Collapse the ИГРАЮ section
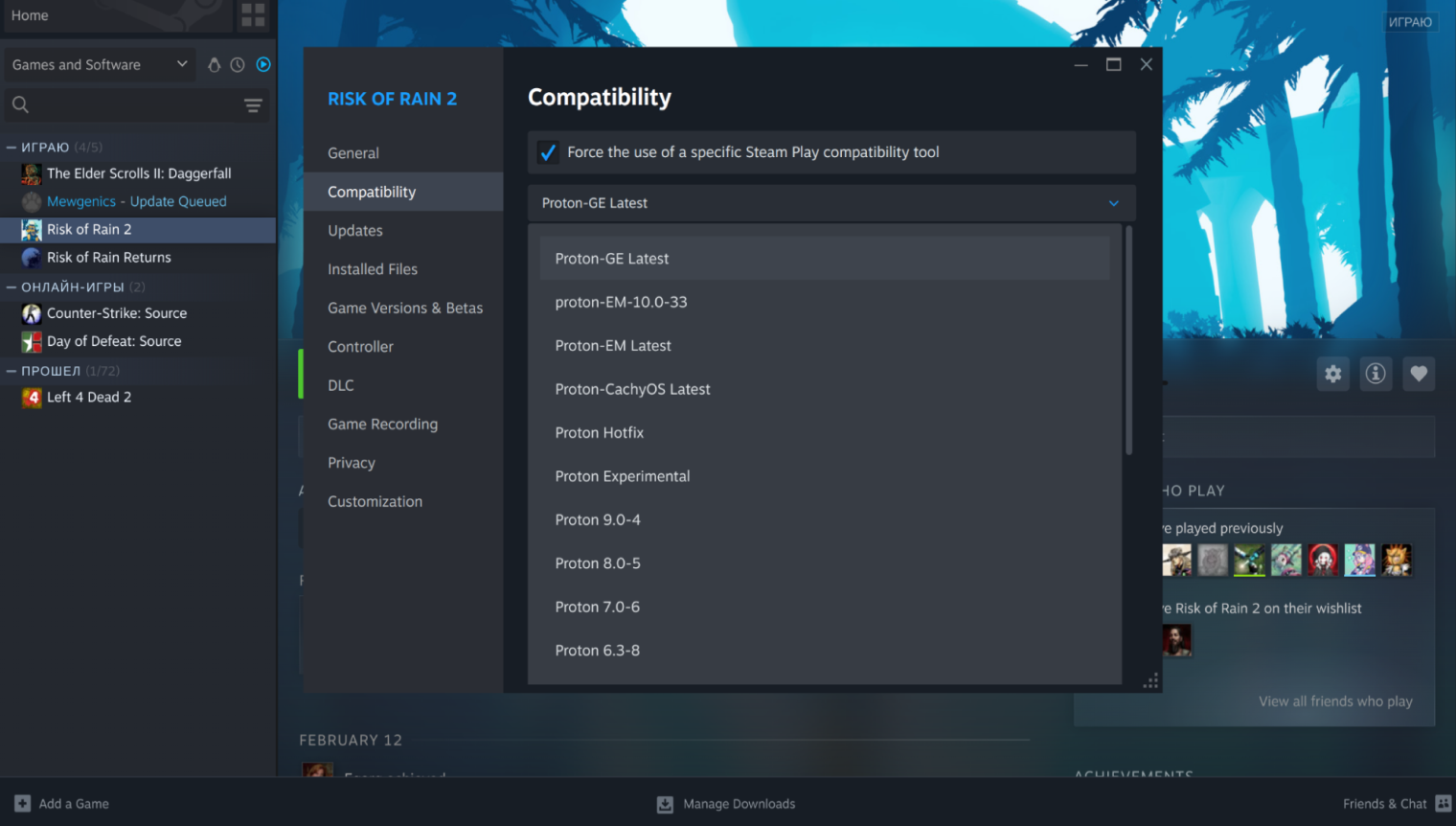The height and width of the screenshot is (826, 1456). click(x=9, y=147)
